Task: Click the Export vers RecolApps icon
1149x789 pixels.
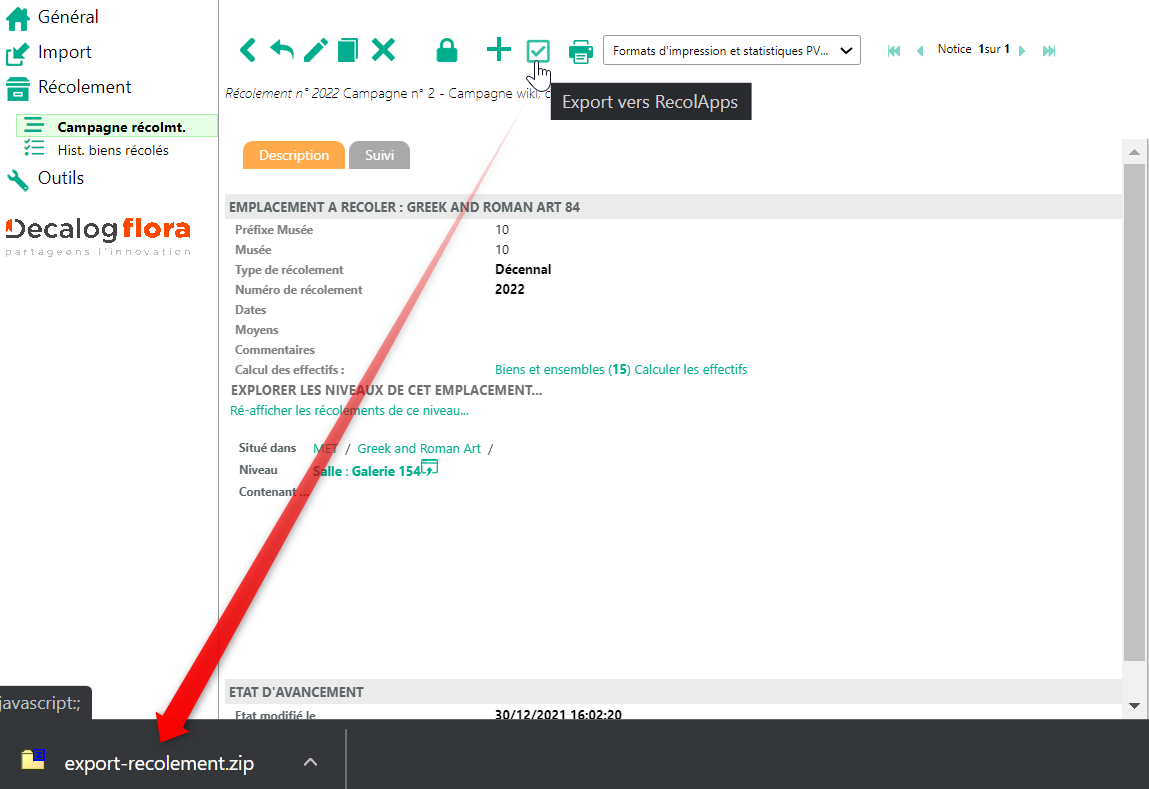Action: point(538,51)
